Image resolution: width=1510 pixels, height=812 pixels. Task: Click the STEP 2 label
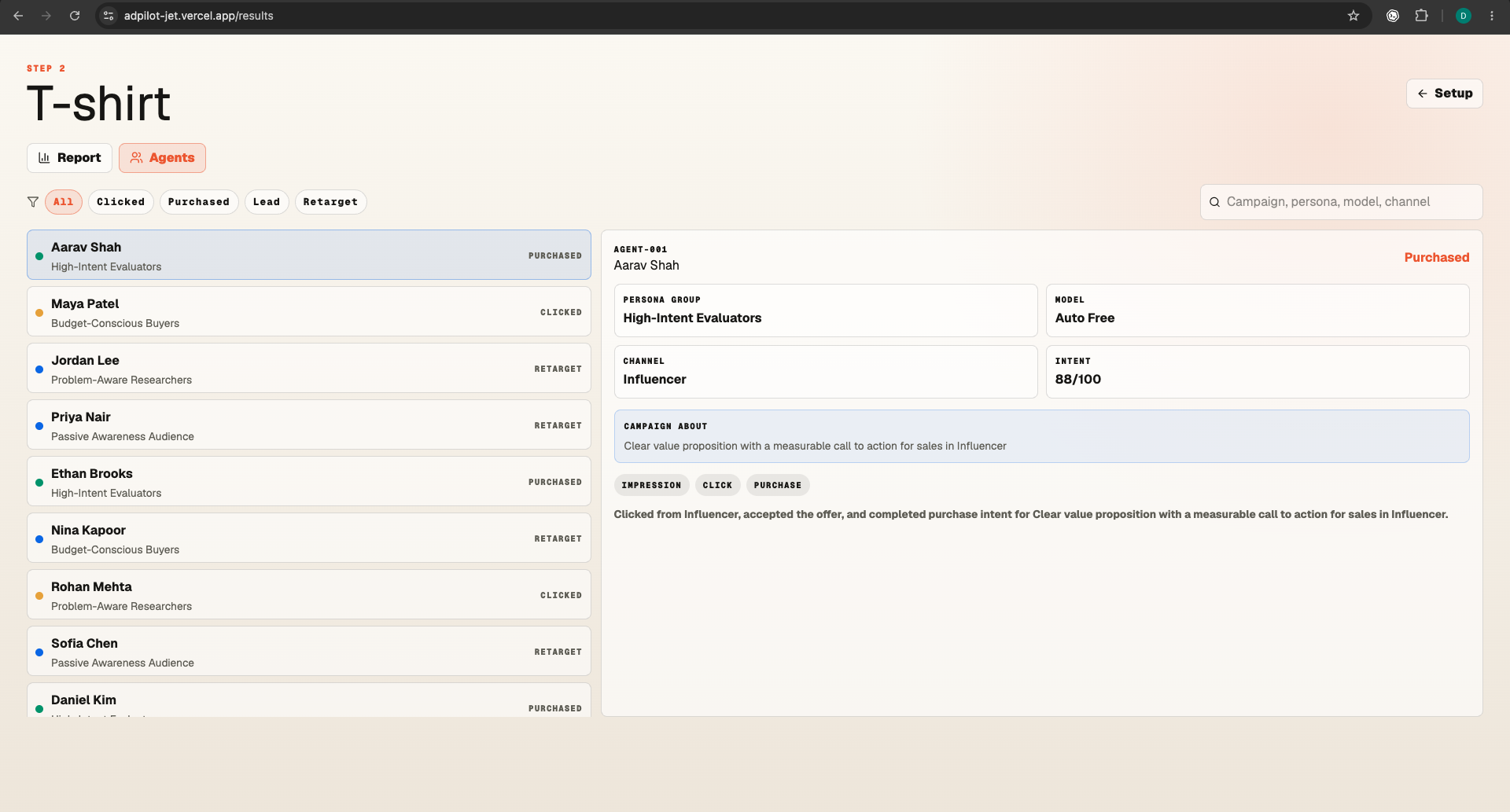click(46, 68)
